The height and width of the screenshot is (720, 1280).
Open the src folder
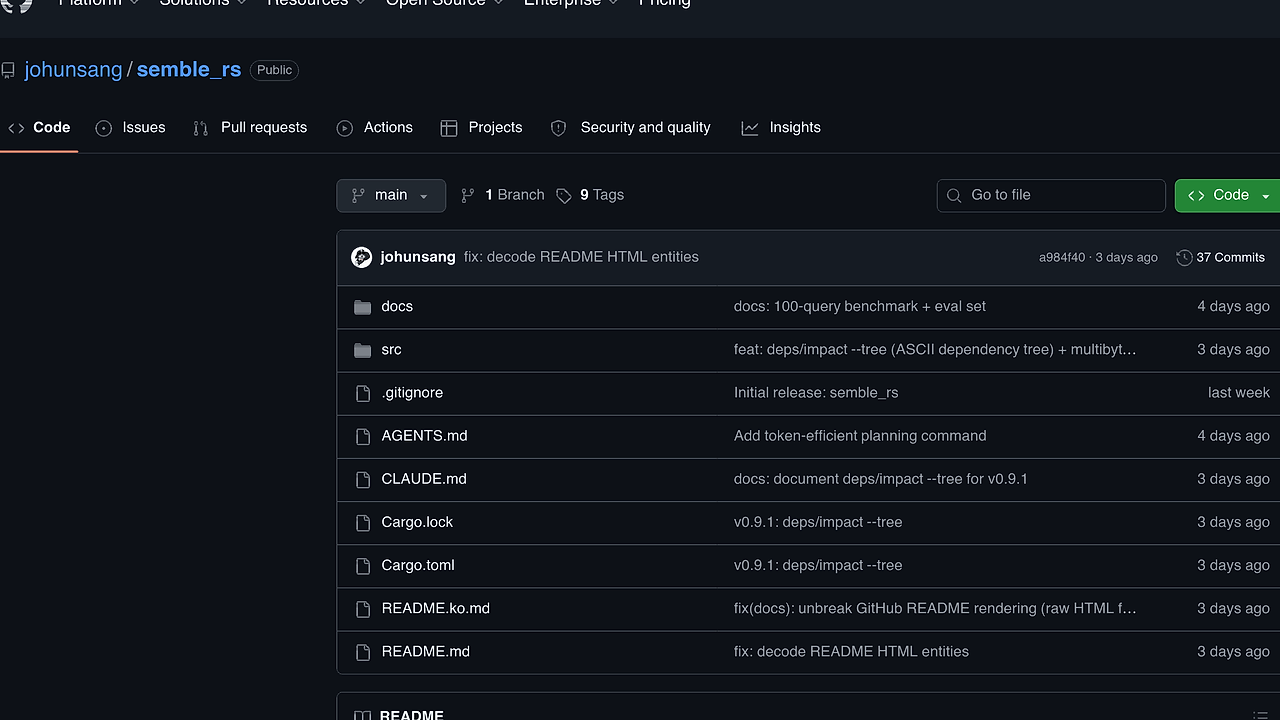pos(392,350)
